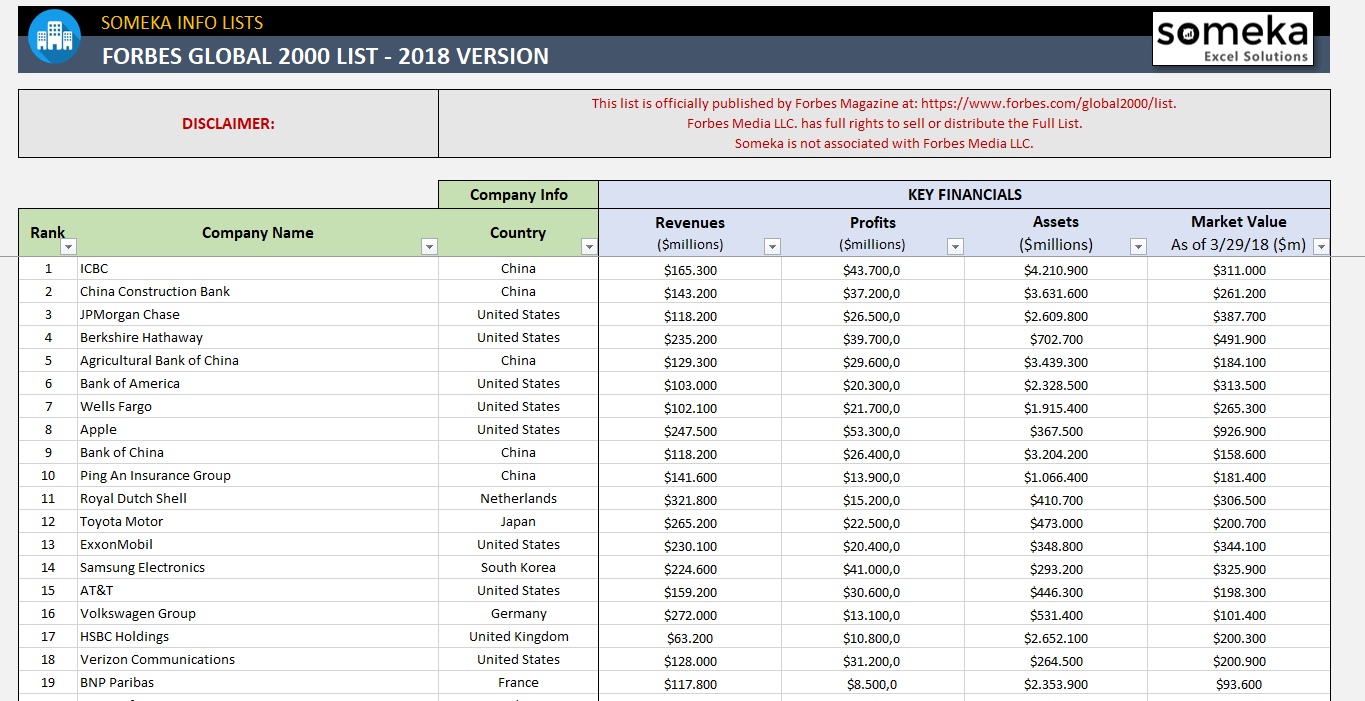The height and width of the screenshot is (701, 1365).
Task: Select the Netherlands country cell
Action: pyautogui.click(x=519, y=499)
